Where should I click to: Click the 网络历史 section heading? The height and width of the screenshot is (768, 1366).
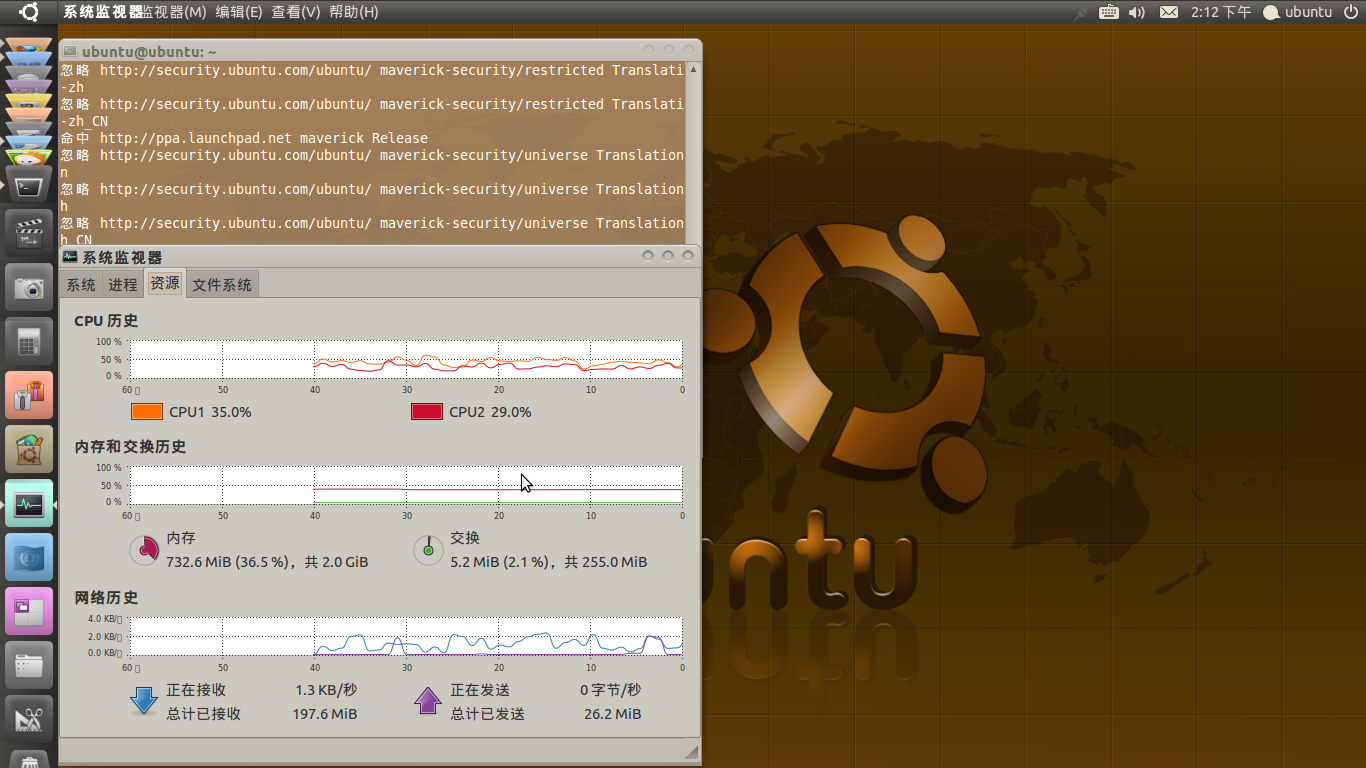click(106, 598)
